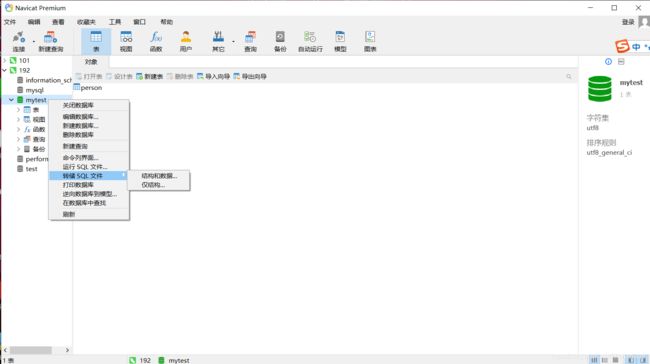
Task: Click the info icon in right panel
Action: pyautogui.click(x=608, y=61)
